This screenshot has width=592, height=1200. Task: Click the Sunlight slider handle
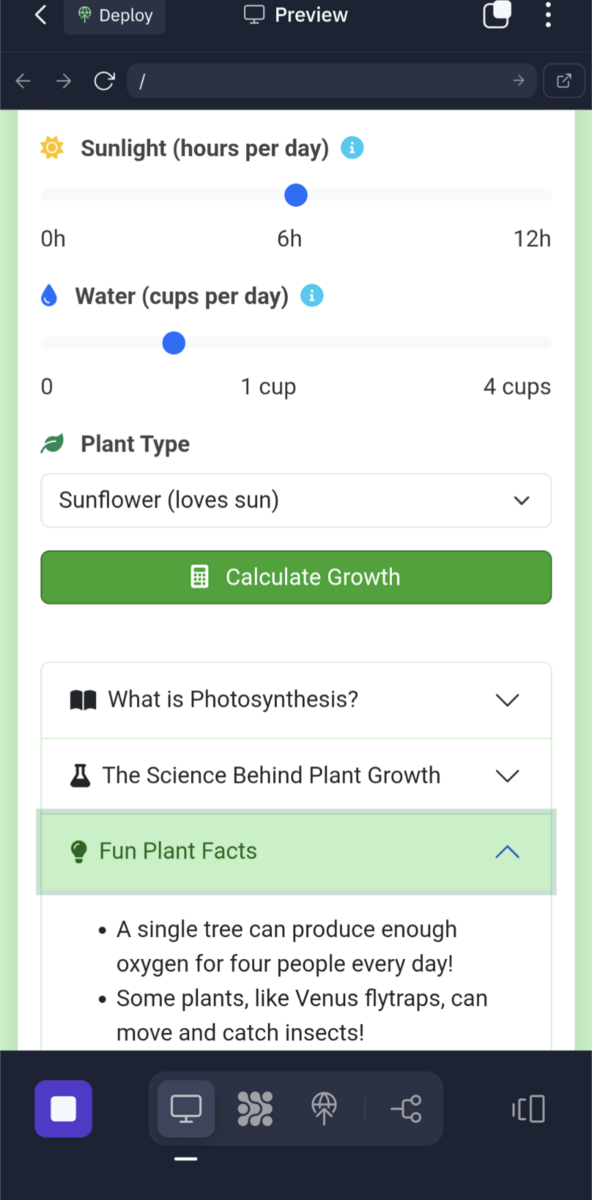[x=295, y=195]
